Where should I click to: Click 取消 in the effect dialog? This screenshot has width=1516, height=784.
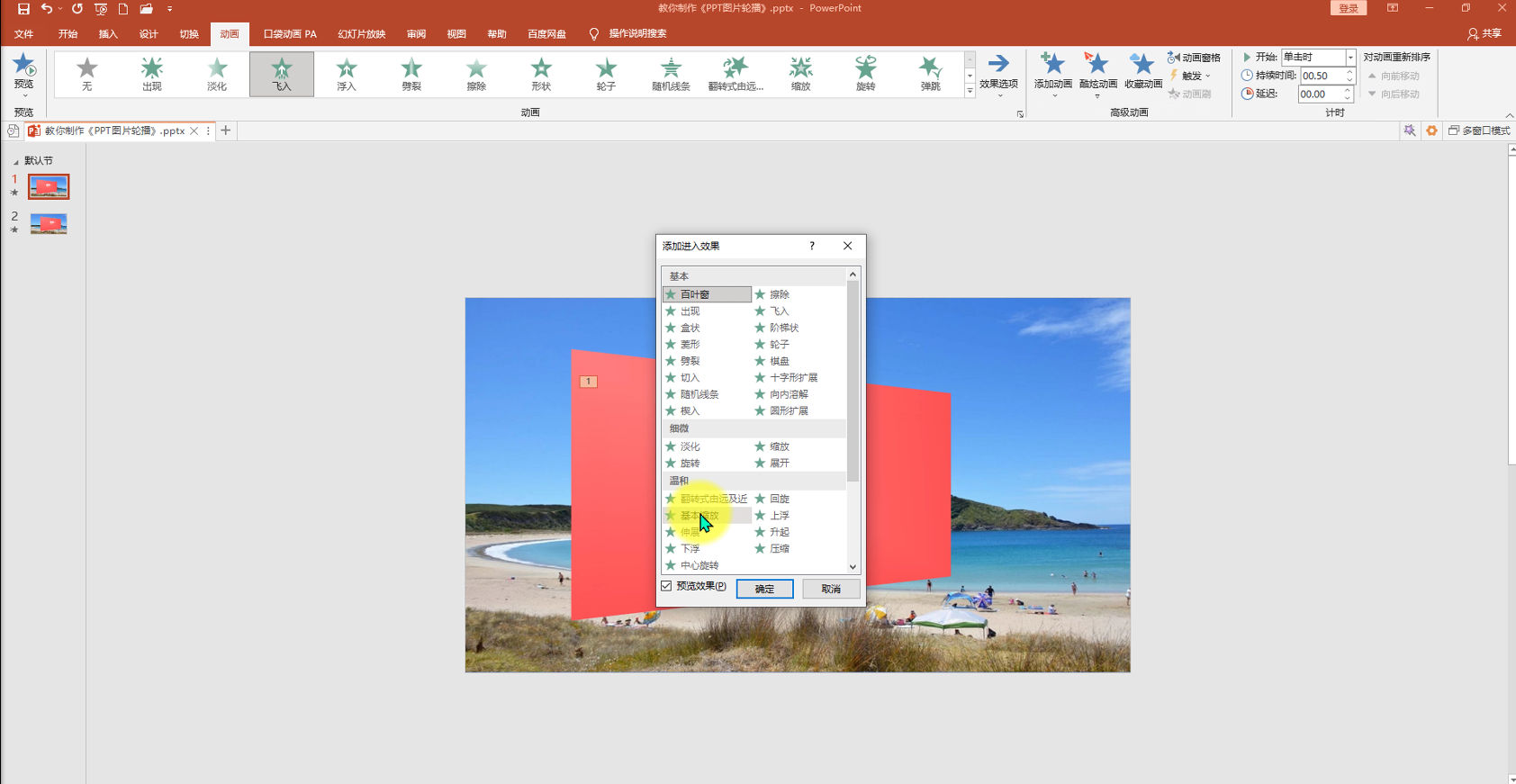pyautogui.click(x=831, y=589)
